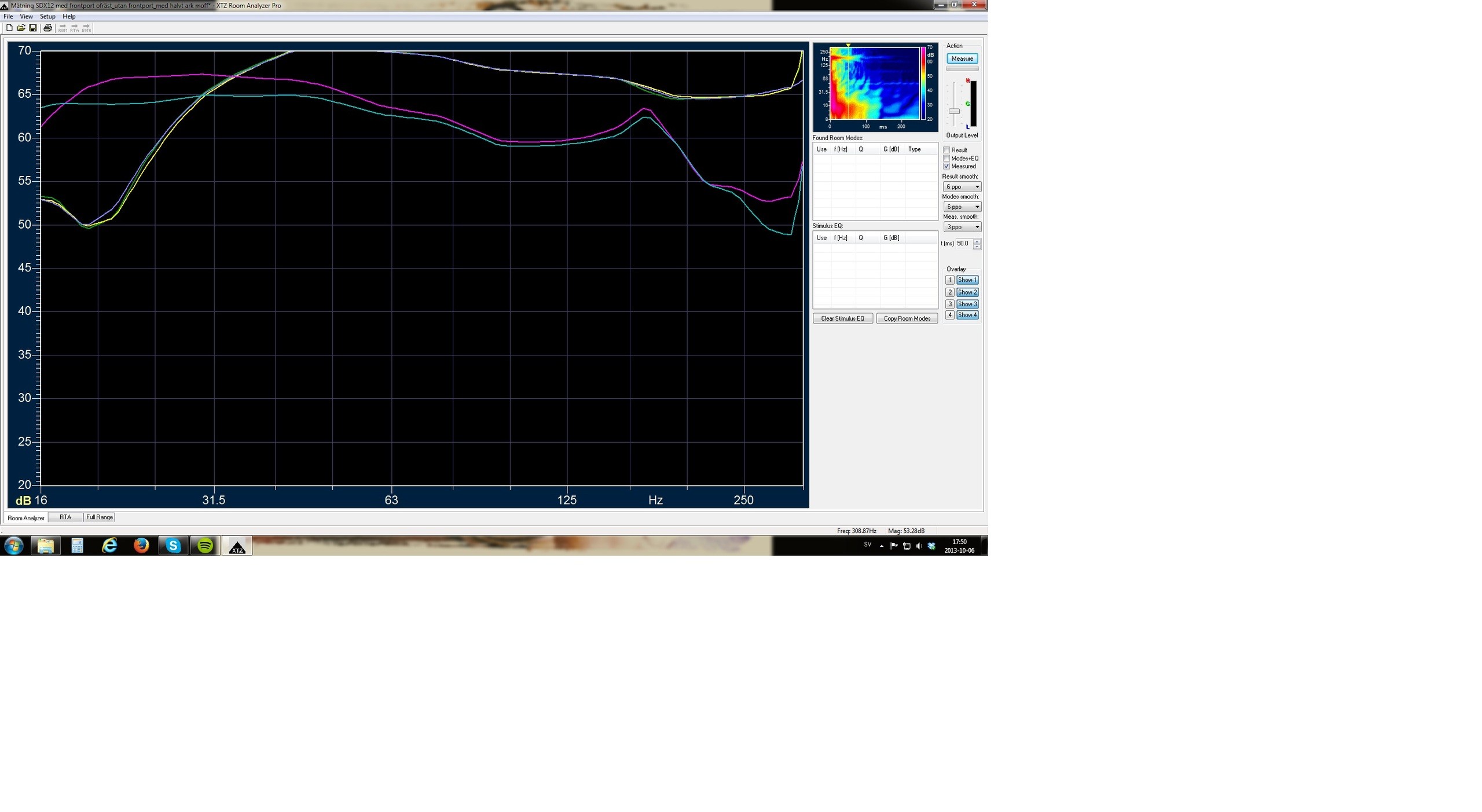Uncheck the Measured checkbox
This screenshot has width=1482, height=812.
(947, 166)
